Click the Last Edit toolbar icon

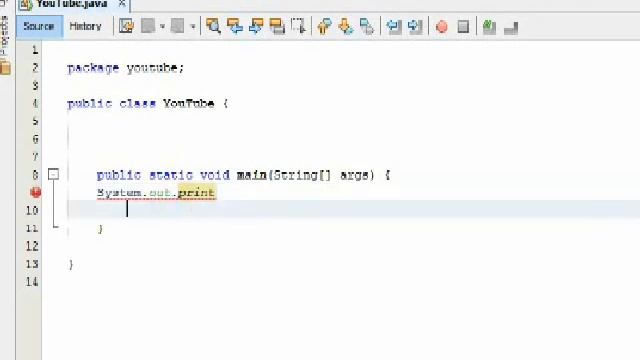[126, 27]
